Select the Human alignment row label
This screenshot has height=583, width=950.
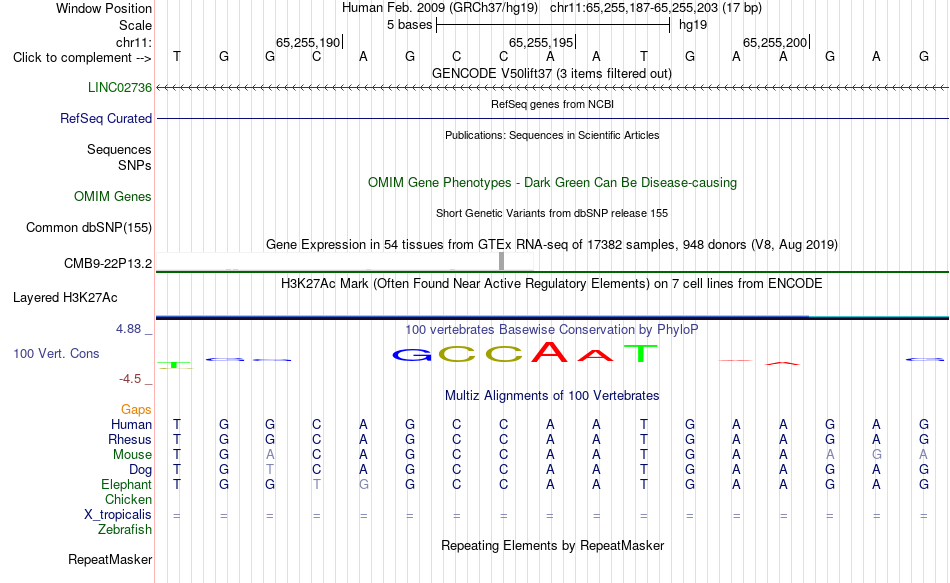tap(131, 424)
